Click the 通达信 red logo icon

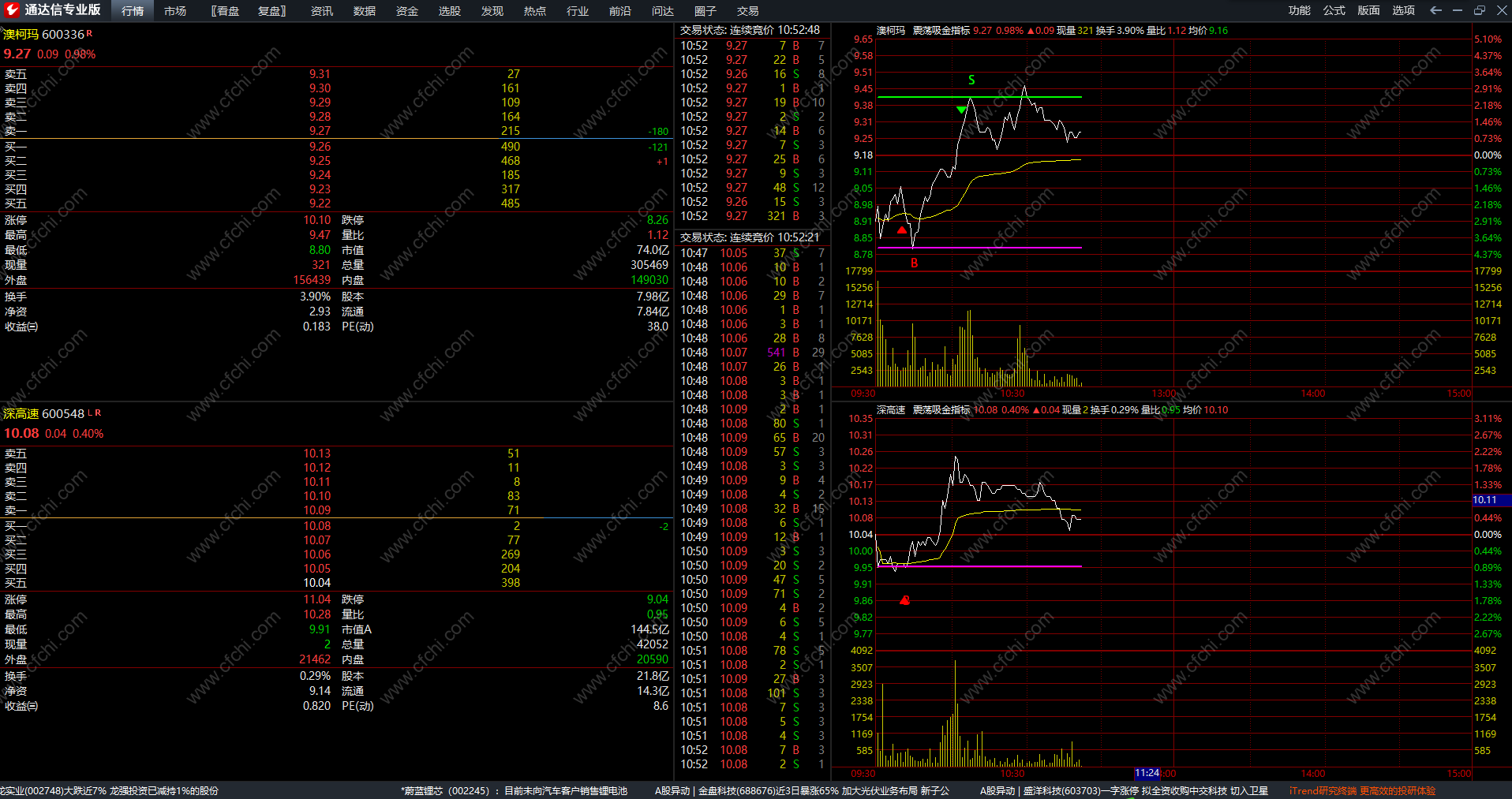point(12,10)
